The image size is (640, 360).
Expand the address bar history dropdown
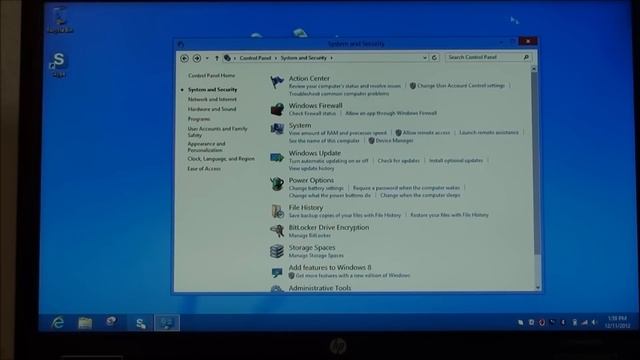pos(424,58)
